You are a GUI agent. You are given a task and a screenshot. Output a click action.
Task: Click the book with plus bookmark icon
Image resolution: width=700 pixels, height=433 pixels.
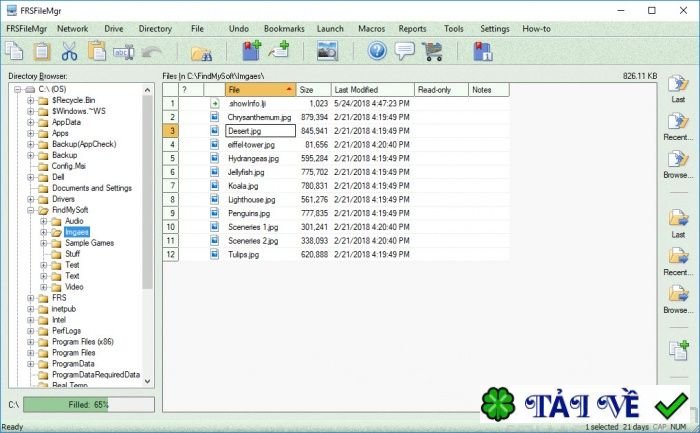tap(252, 50)
